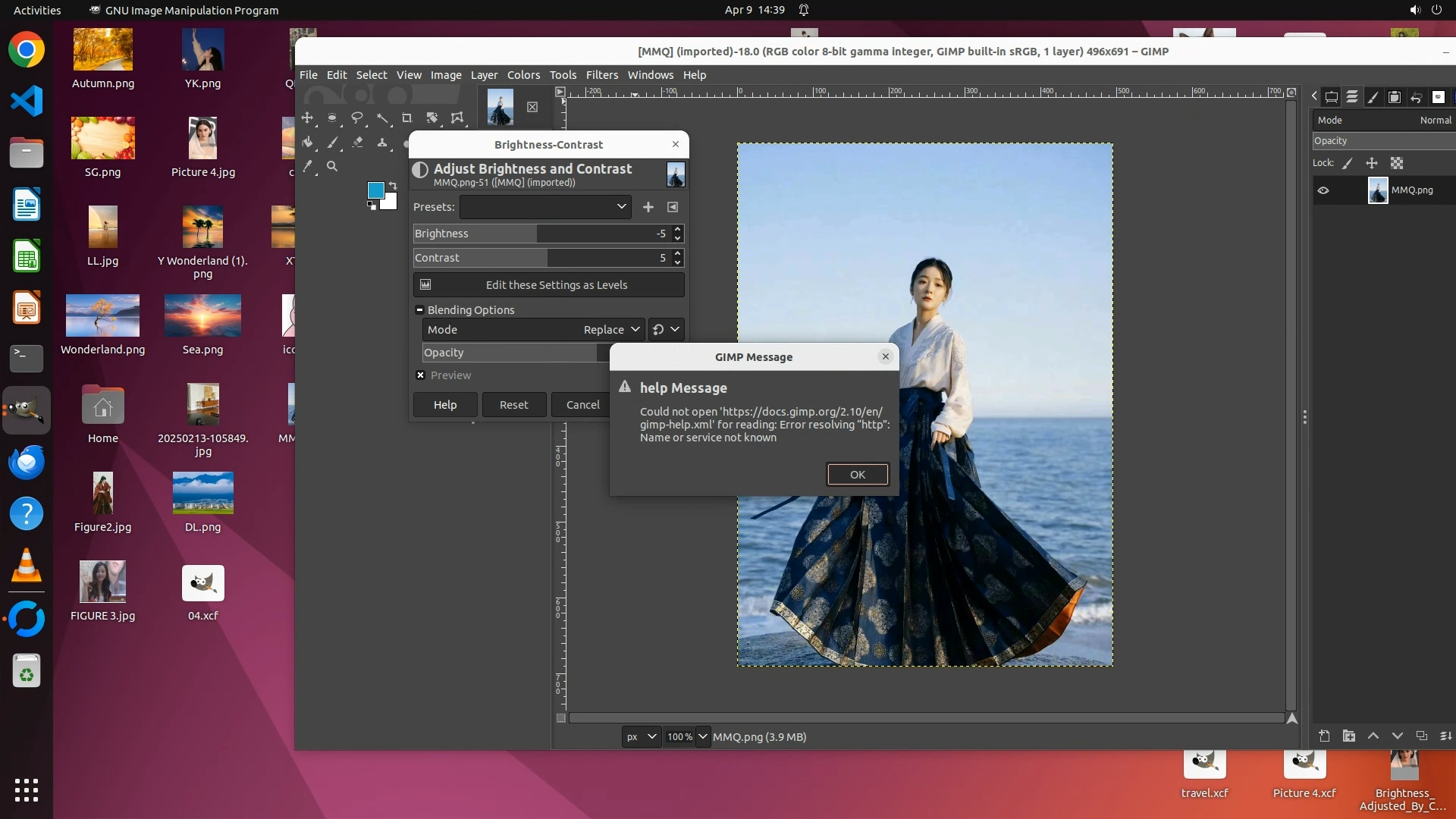Select the Move tool

pos(307,118)
